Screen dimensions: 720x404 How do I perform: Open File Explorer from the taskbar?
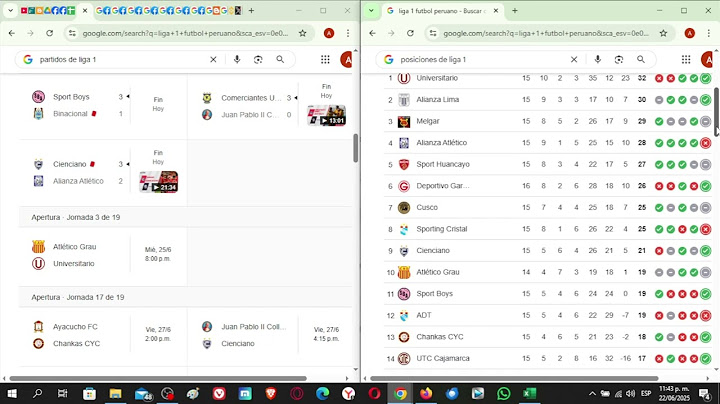pyautogui.click(x=115, y=393)
